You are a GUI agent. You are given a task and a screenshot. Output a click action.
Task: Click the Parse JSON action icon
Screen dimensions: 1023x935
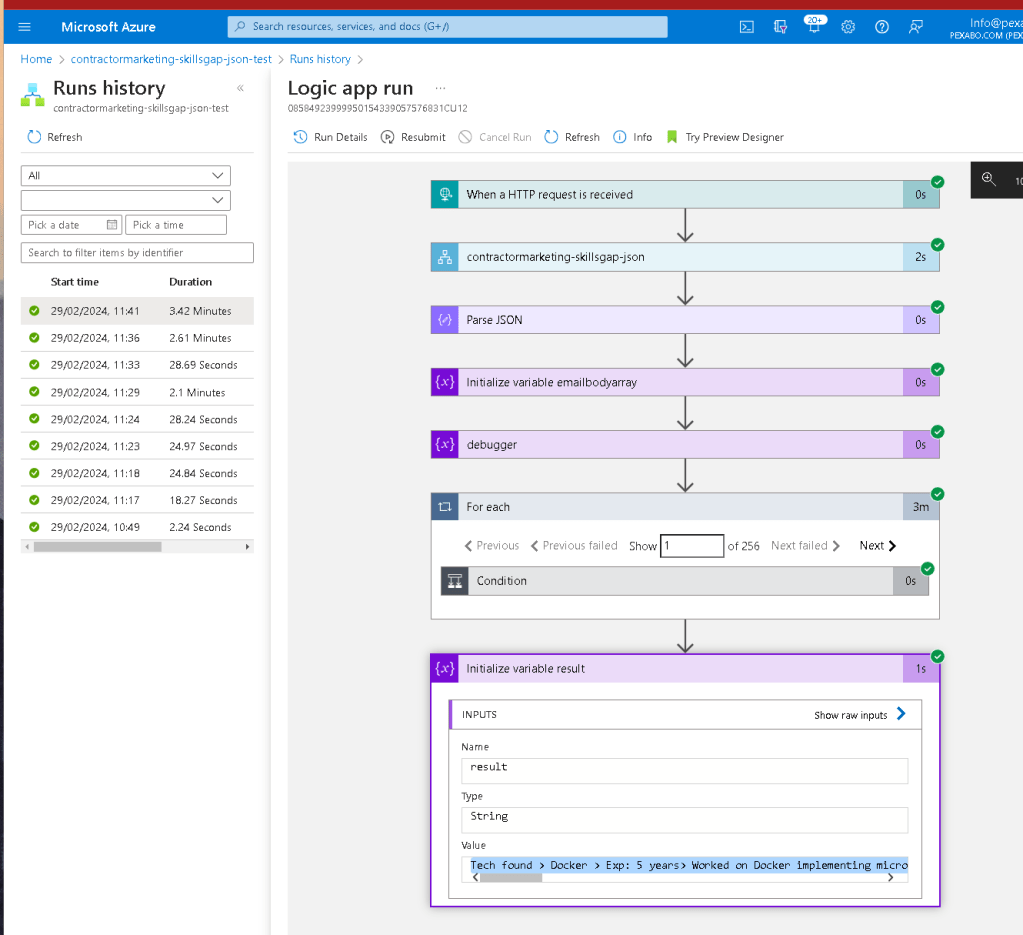pyautogui.click(x=445, y=320)
